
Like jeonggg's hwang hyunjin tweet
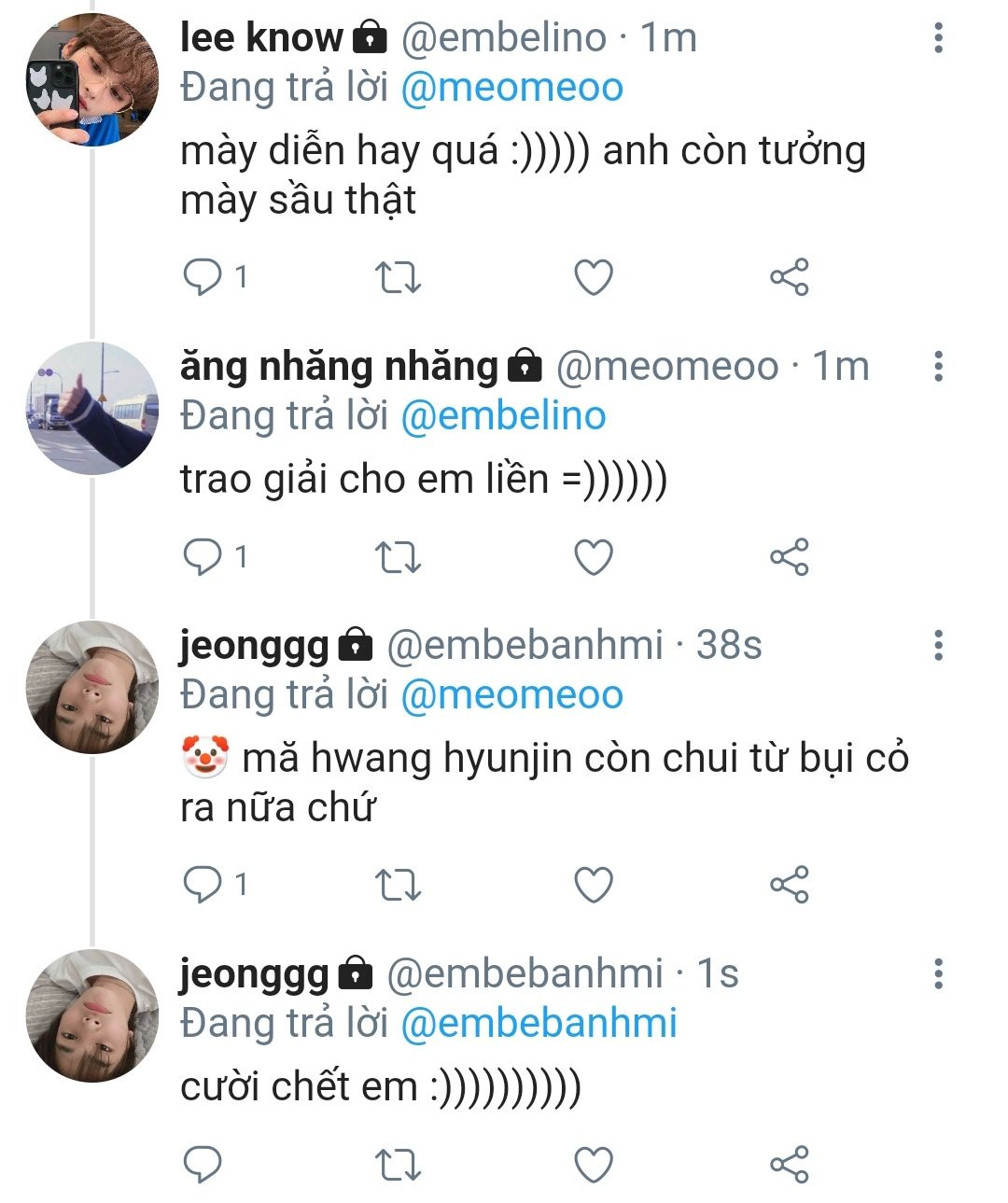593,885
